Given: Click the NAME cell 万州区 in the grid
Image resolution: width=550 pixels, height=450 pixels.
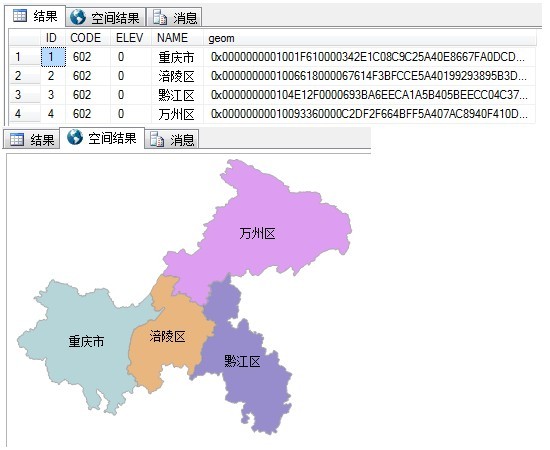Looking at the screenshot, I should [x=177, y=114].
